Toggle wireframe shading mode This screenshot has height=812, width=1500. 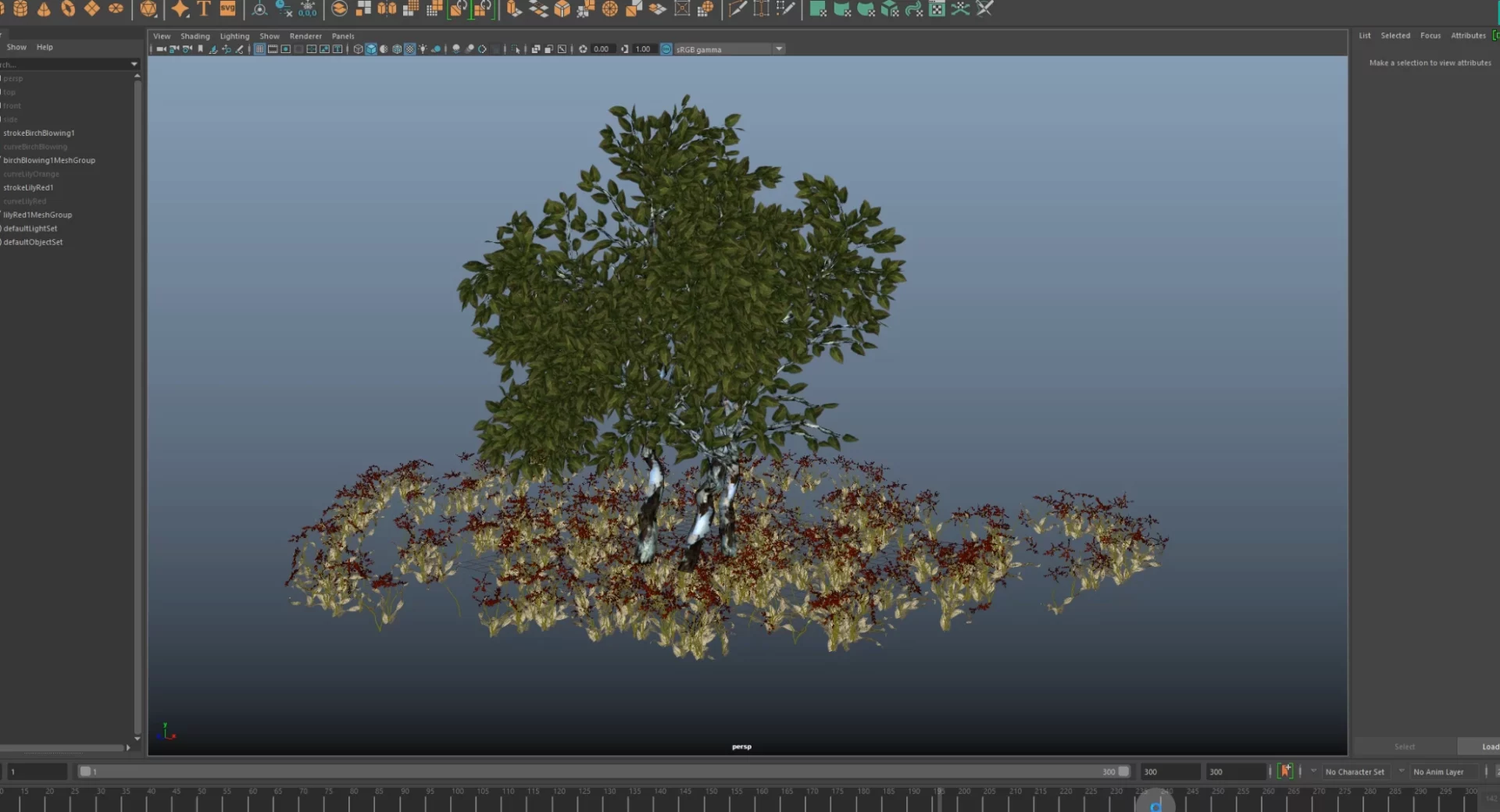click(x=359, y=49)
